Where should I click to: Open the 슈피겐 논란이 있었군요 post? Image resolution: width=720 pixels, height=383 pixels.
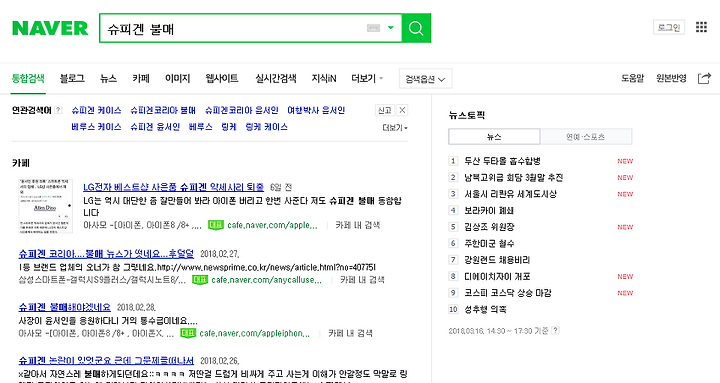click(106, 360)
